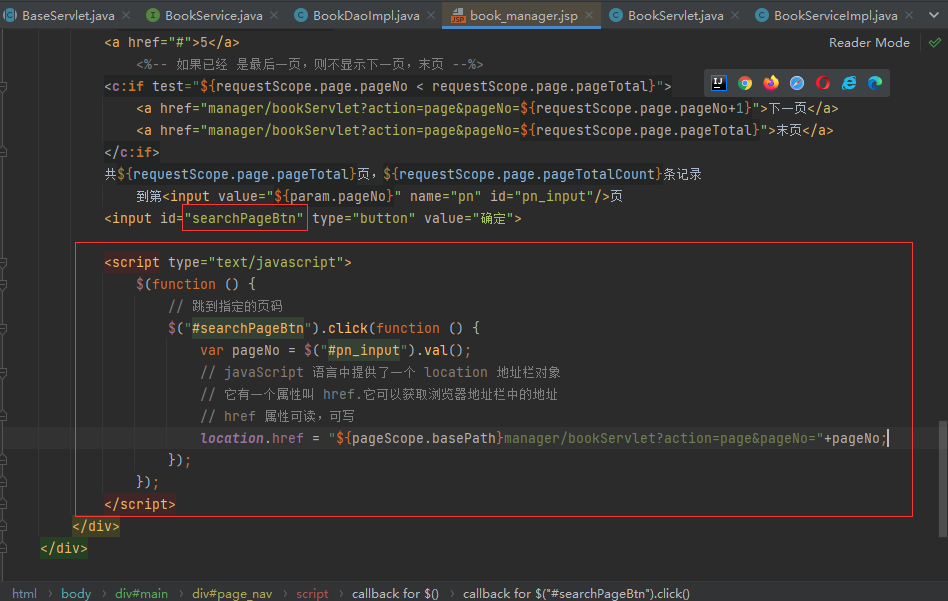Collapse the script block fold marker

4,262
